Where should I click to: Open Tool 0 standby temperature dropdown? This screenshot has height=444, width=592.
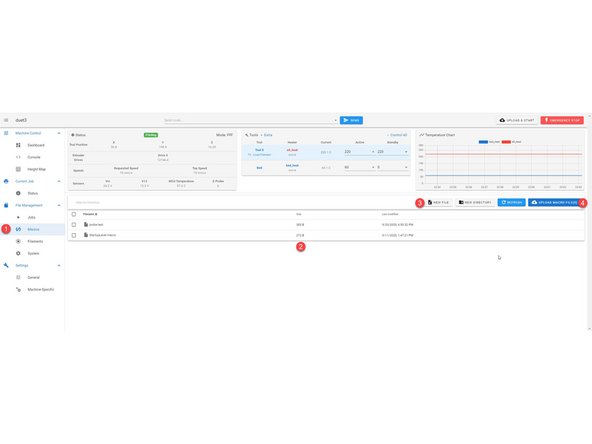coord(406,152)
